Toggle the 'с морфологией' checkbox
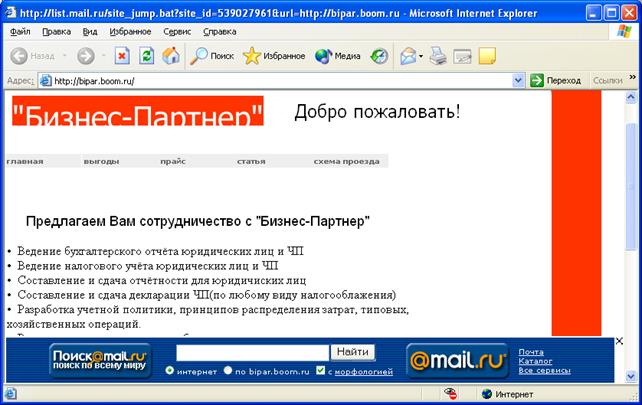The image size is (642, 405). click(321, 371)
